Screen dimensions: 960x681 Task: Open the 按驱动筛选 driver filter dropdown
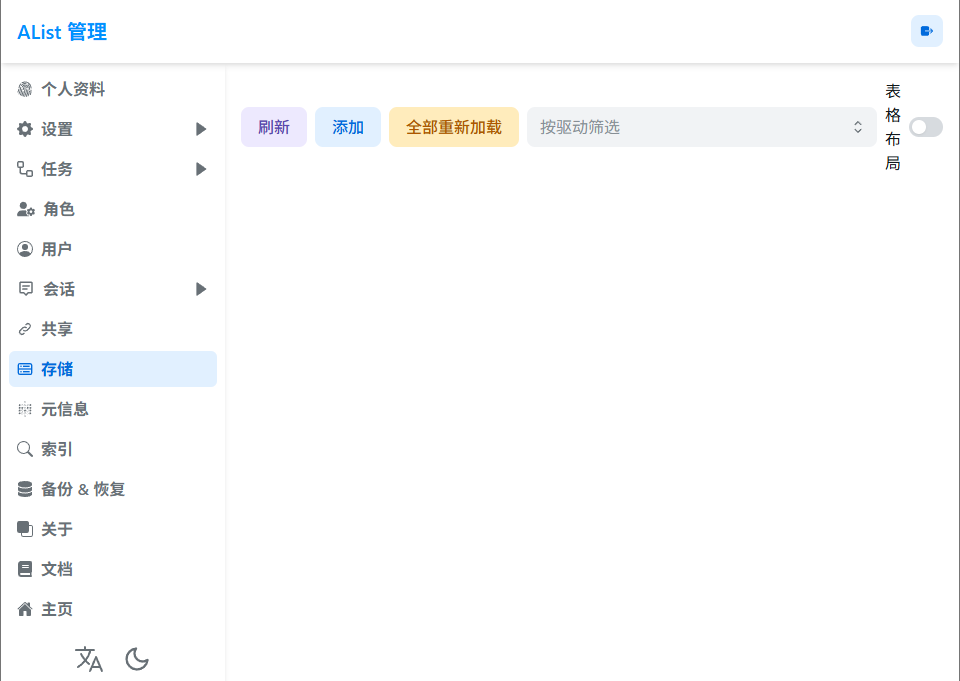pos(702,127)
